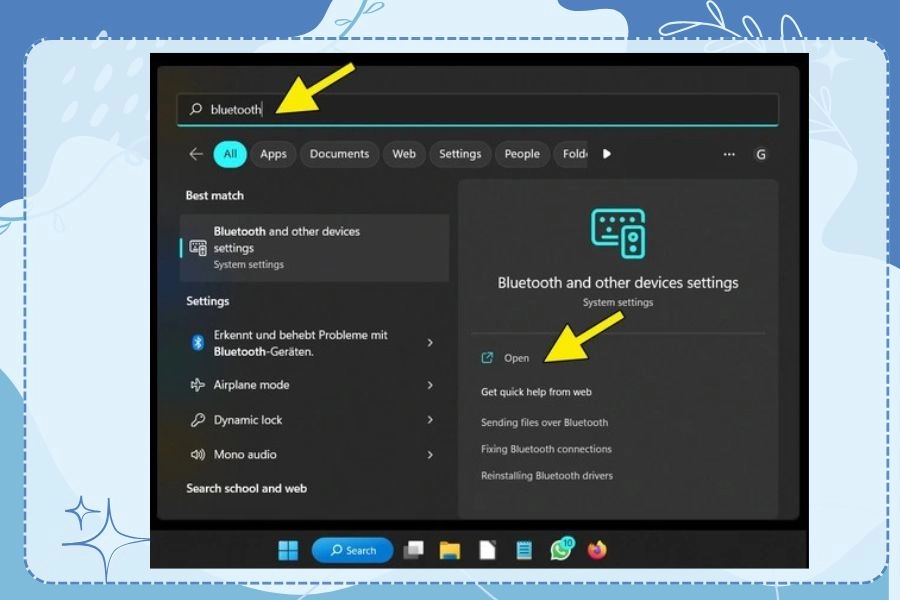Click the "Best match" section label
Viewport: 900px width, 600px height.
[x=215, y=195]
